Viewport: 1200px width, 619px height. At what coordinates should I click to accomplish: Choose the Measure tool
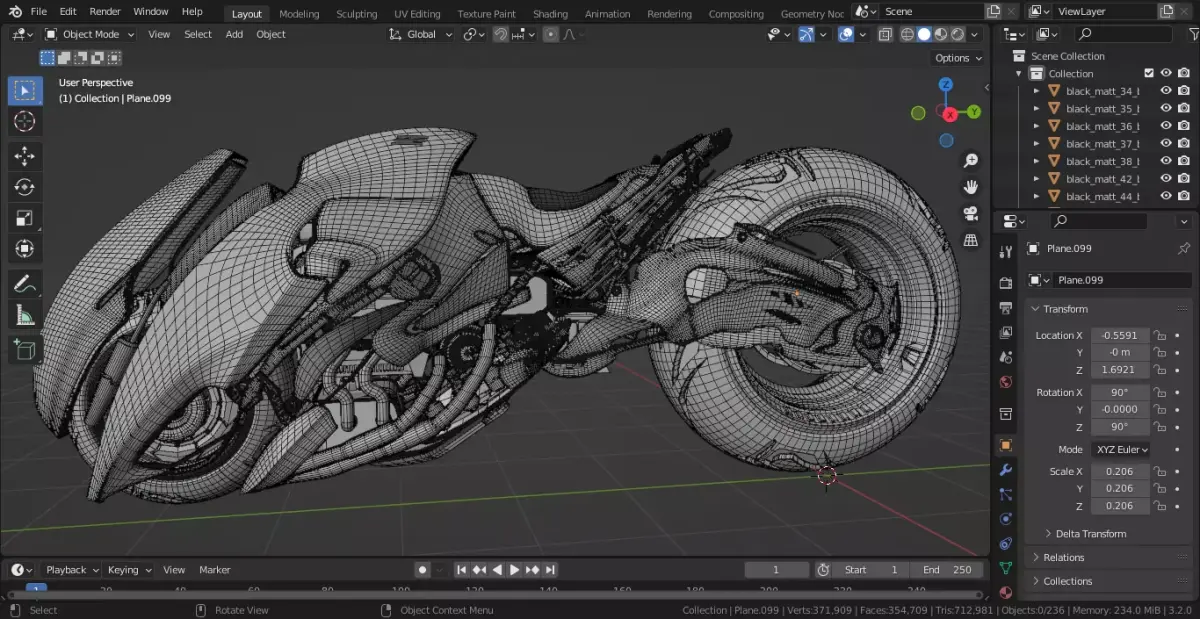(x=25, y=316)
